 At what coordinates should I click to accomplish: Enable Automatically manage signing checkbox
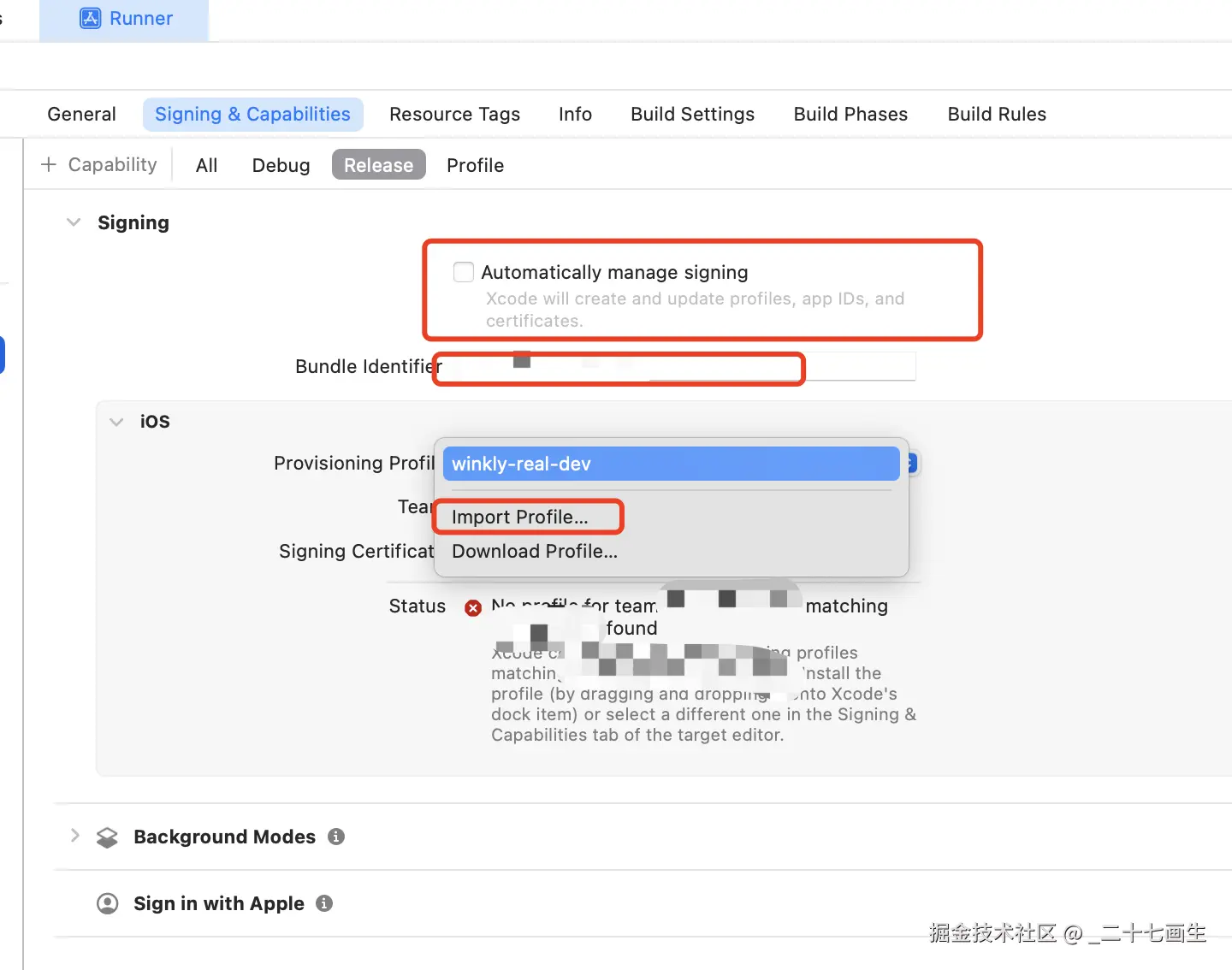pos(464,272)
